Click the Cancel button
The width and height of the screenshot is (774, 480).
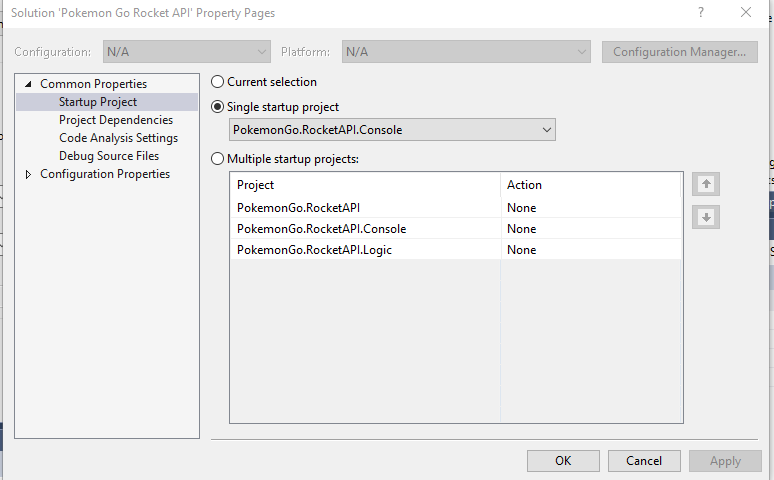click(x=644, y=461)
